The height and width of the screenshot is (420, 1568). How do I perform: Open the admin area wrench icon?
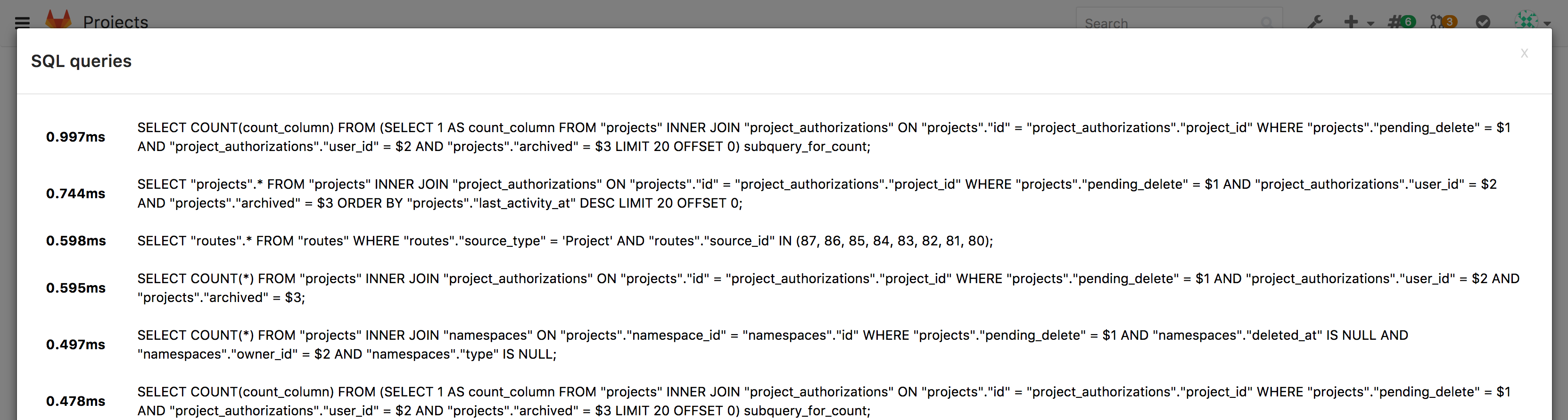1316,22
